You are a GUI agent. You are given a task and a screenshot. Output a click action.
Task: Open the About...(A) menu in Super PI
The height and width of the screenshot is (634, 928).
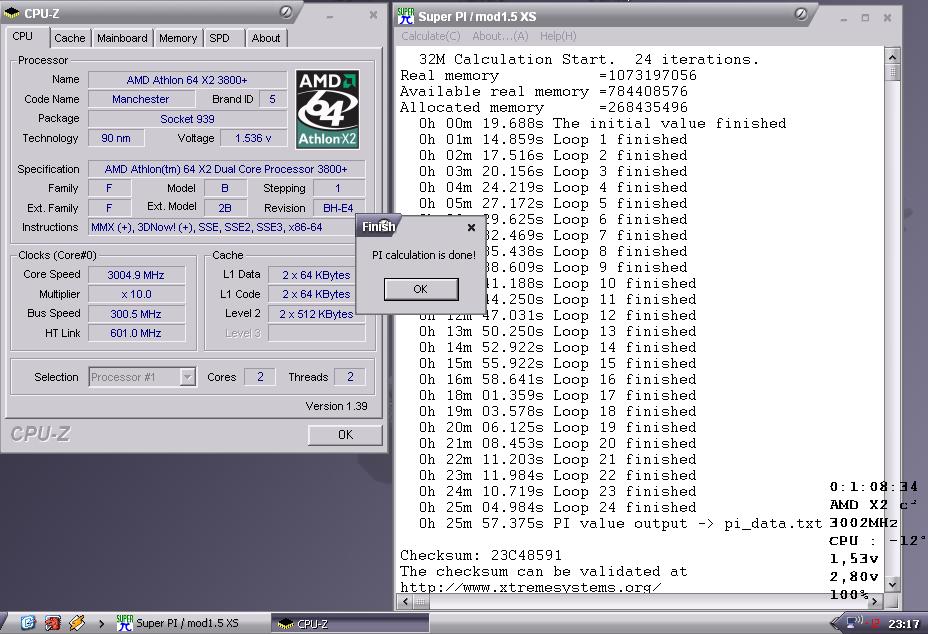(x=500, y=36)
